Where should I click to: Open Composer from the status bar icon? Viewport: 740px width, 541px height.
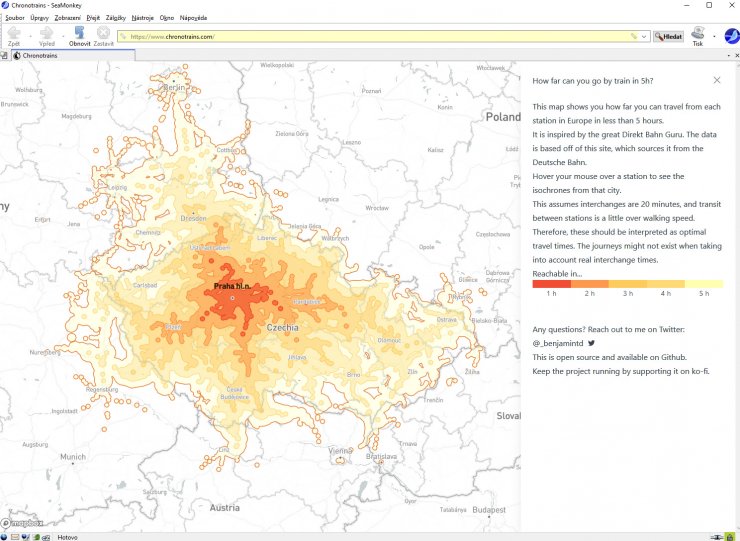(x=25, y=537)
